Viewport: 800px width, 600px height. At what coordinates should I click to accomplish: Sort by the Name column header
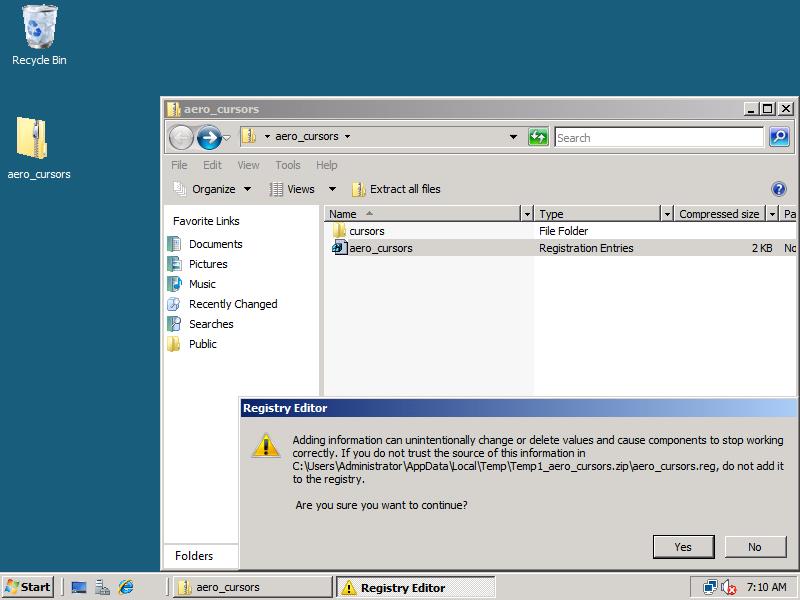[422, 214]
